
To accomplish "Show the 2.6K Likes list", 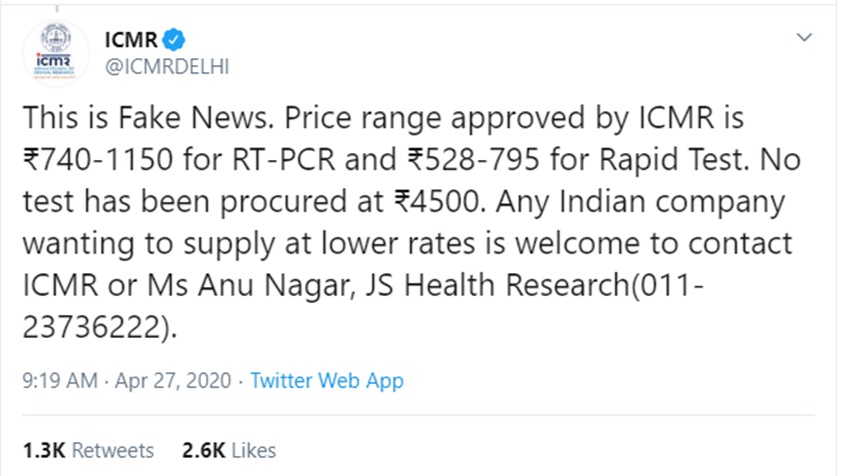I will [x=229, y=451].
